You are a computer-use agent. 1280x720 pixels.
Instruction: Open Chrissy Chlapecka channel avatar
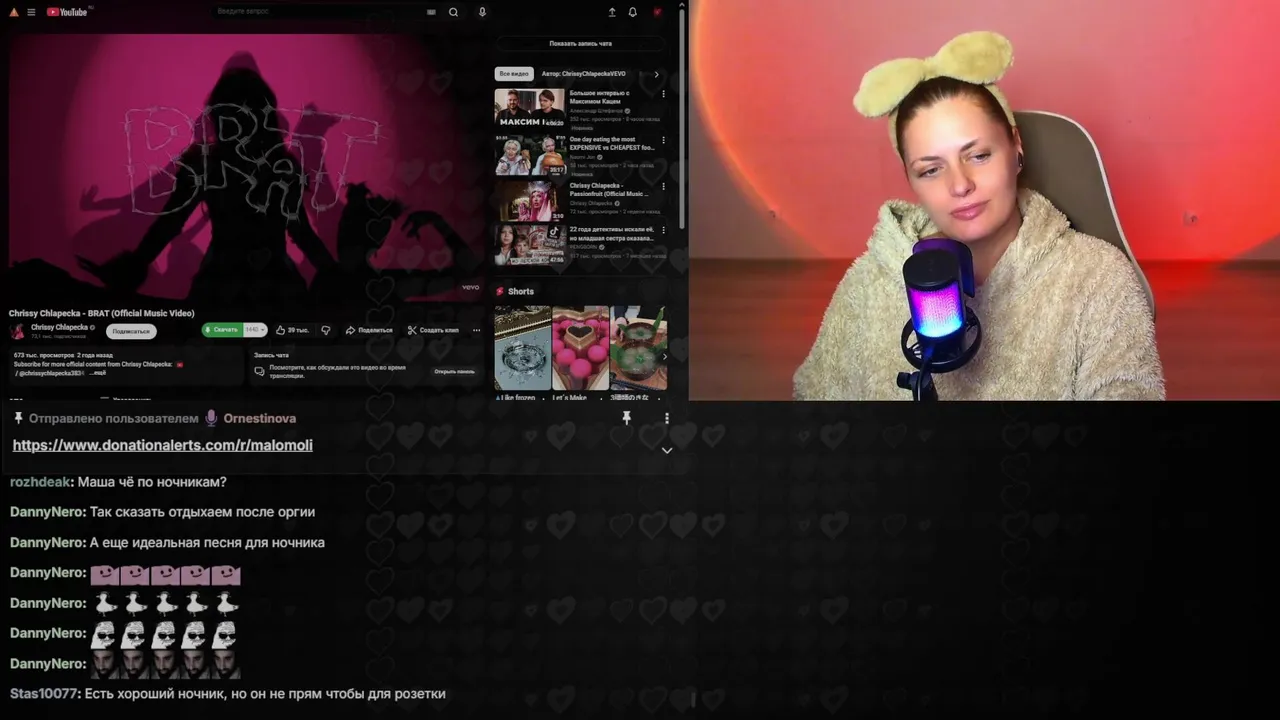(17, 331)
